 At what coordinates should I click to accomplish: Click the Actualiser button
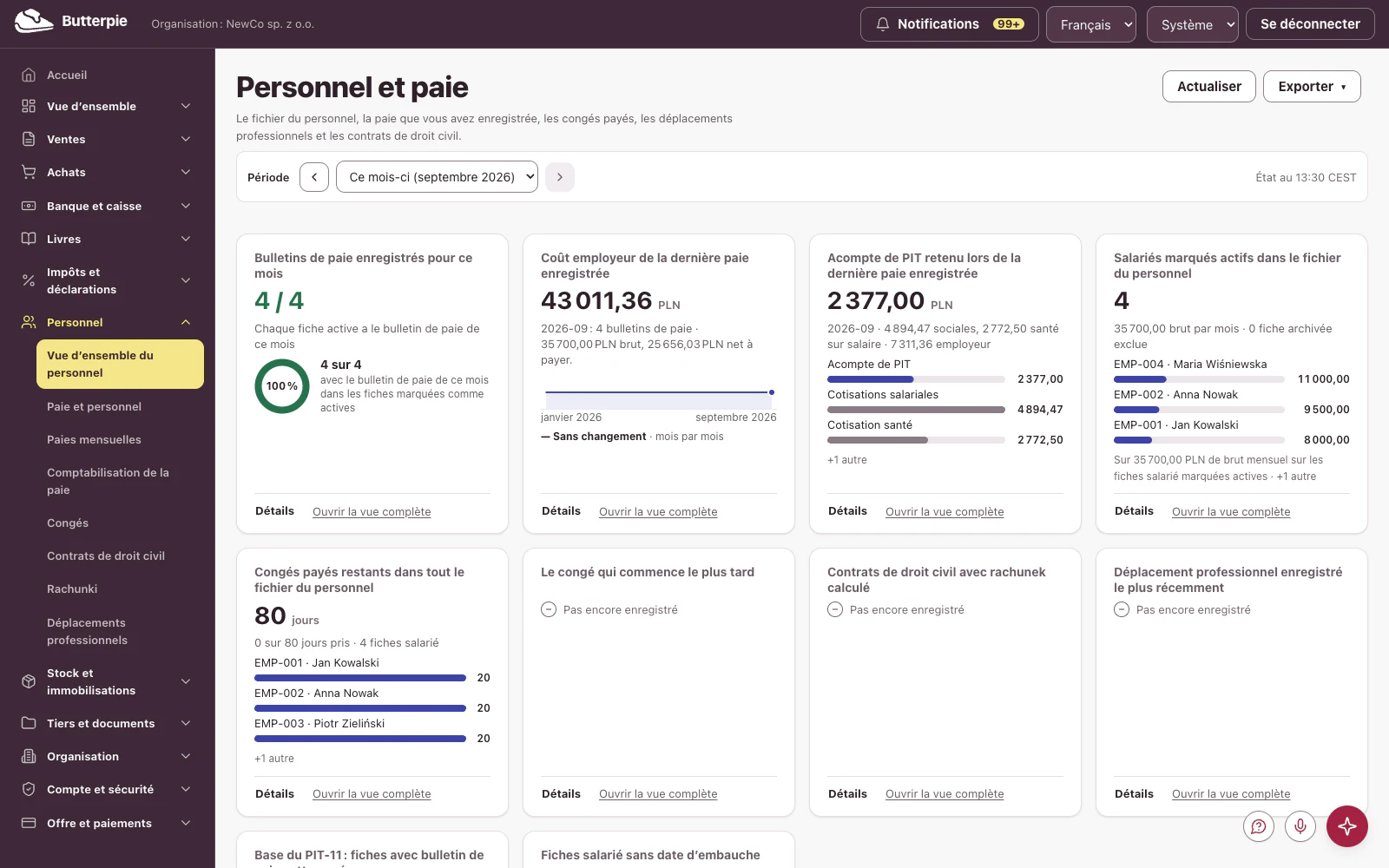pyautogui.click(x=1209, y=86)
